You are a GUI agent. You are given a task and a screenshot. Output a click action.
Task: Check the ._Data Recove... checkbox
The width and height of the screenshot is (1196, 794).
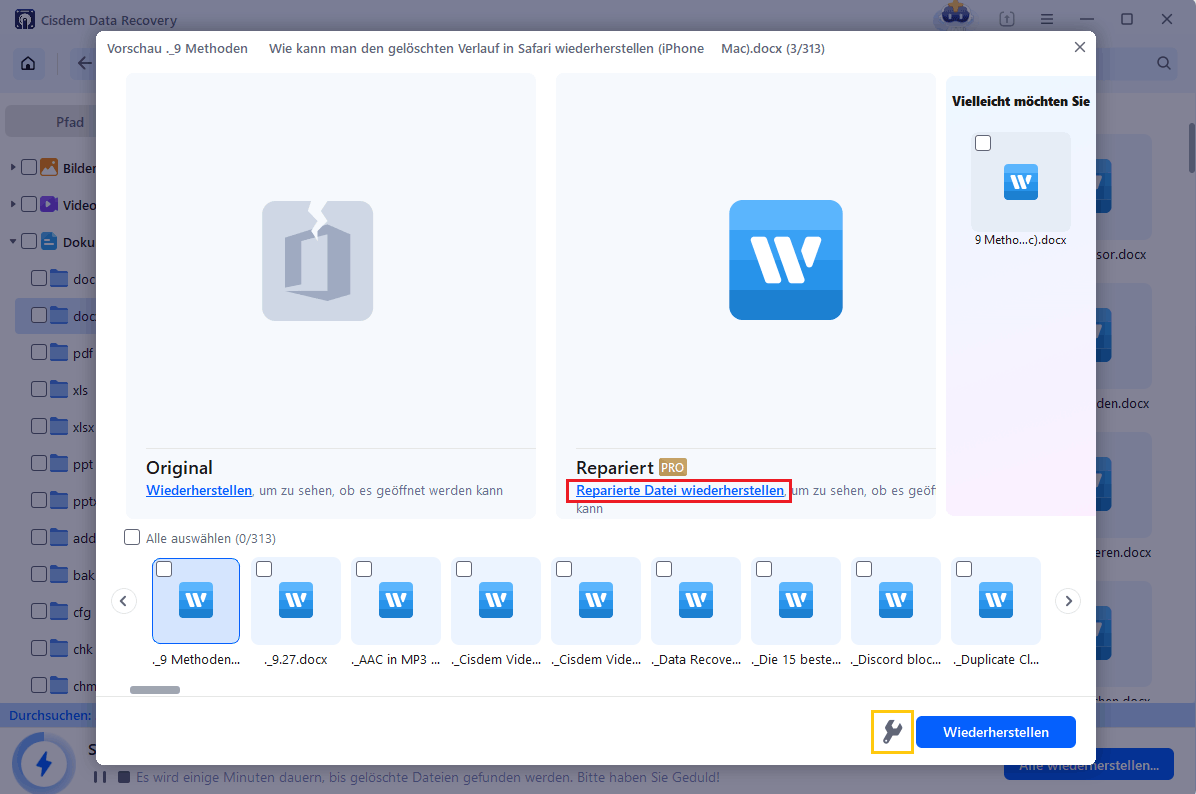click(664, 569)
